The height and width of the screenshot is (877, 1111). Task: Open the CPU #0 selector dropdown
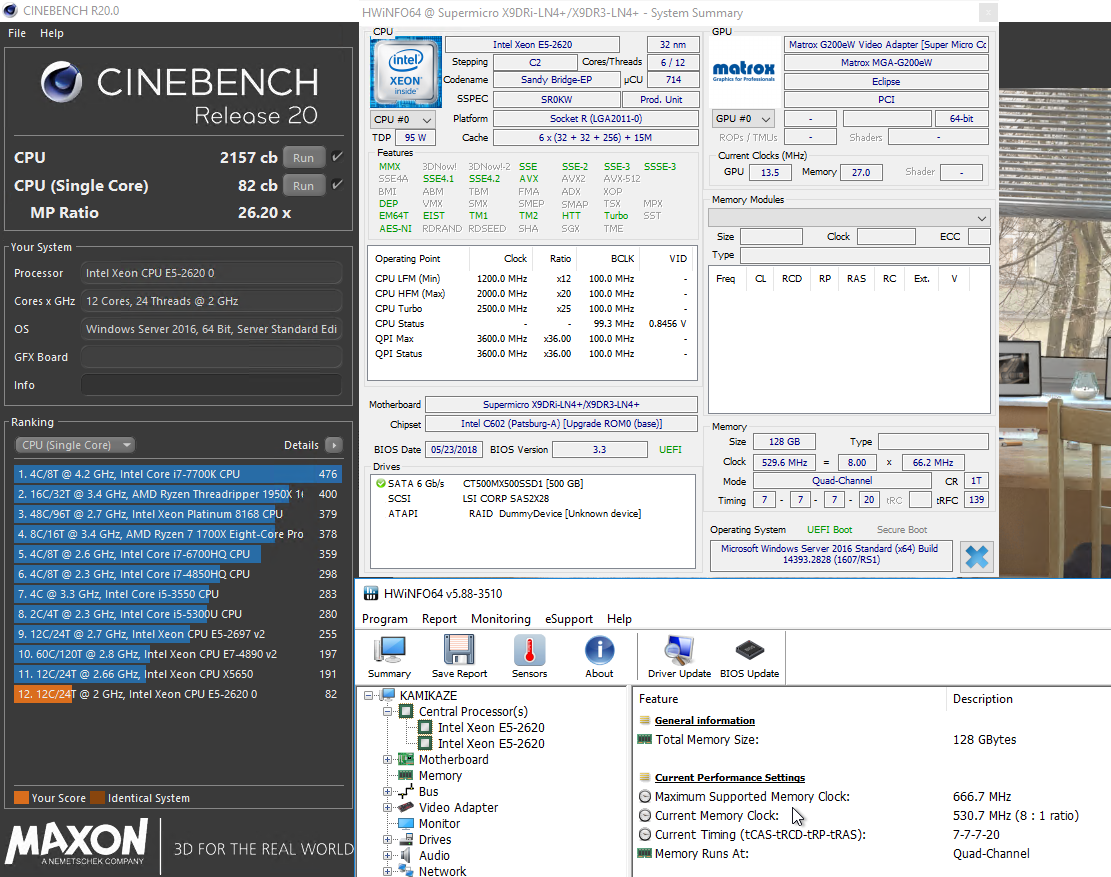coord(403,119)
